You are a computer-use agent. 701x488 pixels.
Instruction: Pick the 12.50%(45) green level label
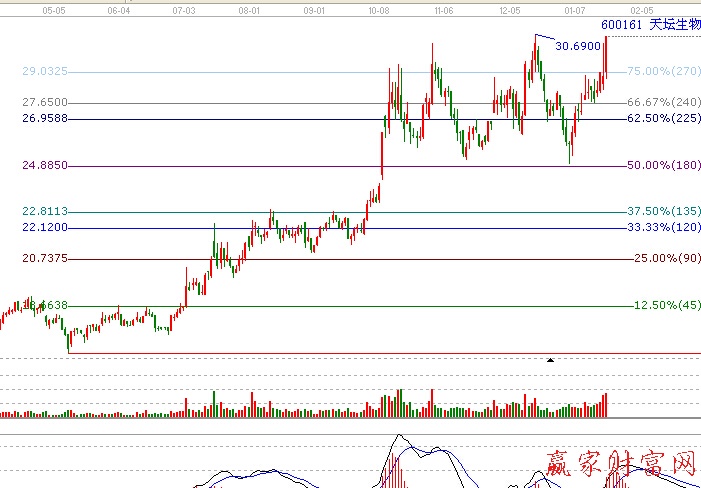(x=667, y=305)
